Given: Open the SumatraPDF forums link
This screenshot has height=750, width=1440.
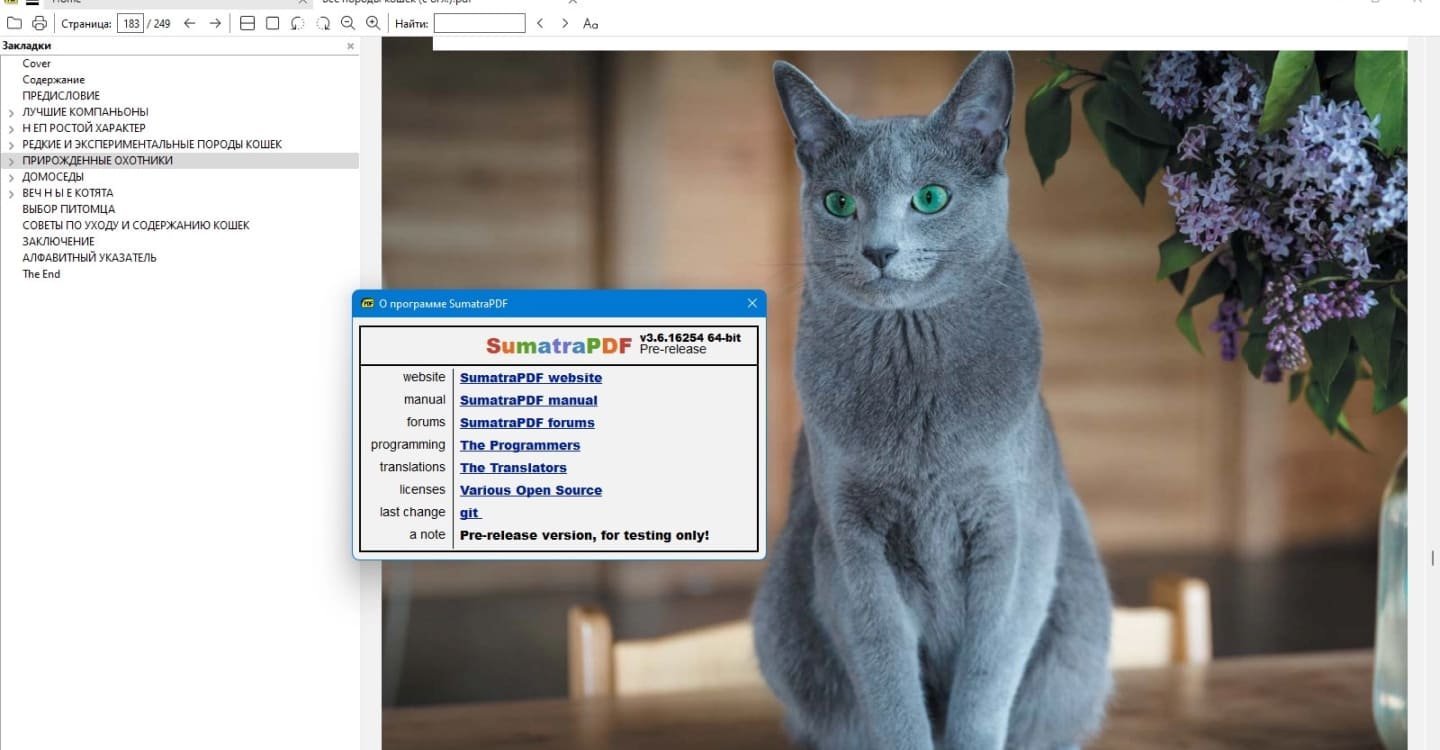Looking at the screenshot, I should [527, 423].
